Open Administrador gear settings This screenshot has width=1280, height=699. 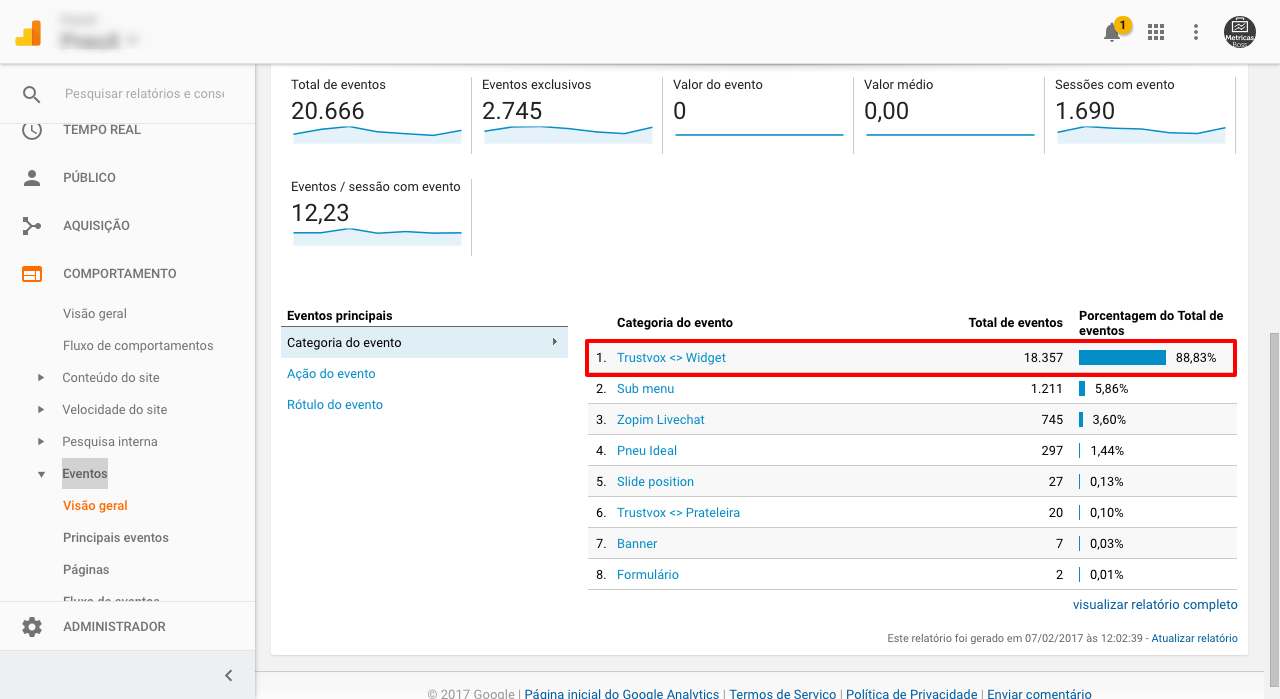(32, 627)
